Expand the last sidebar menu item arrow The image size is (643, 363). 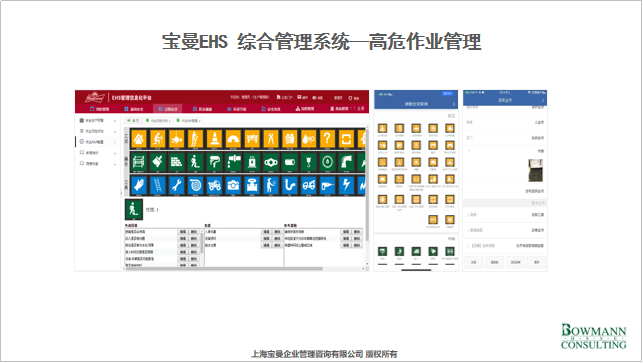click(x=115, y=164)
